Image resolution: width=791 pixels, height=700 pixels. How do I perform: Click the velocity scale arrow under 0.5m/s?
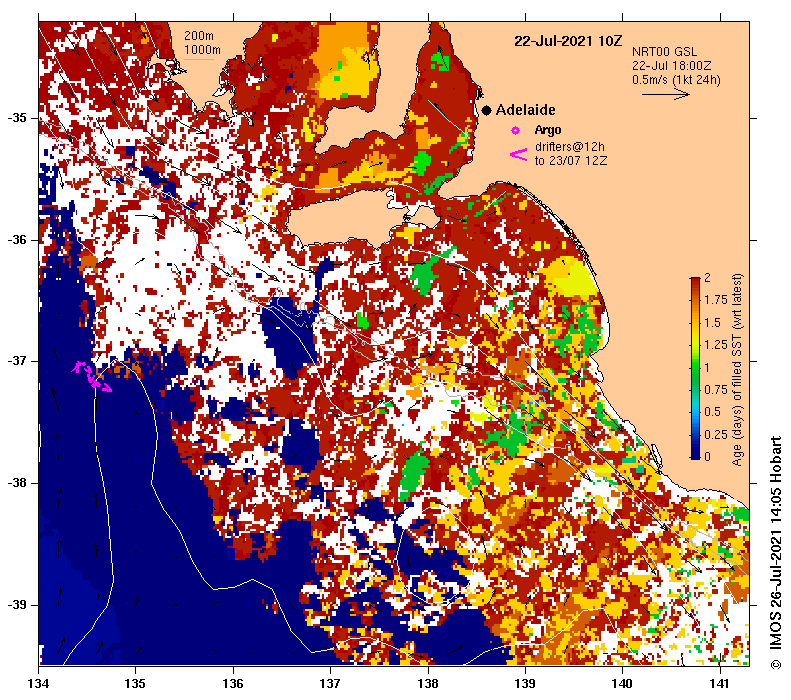tap(666, 94)
